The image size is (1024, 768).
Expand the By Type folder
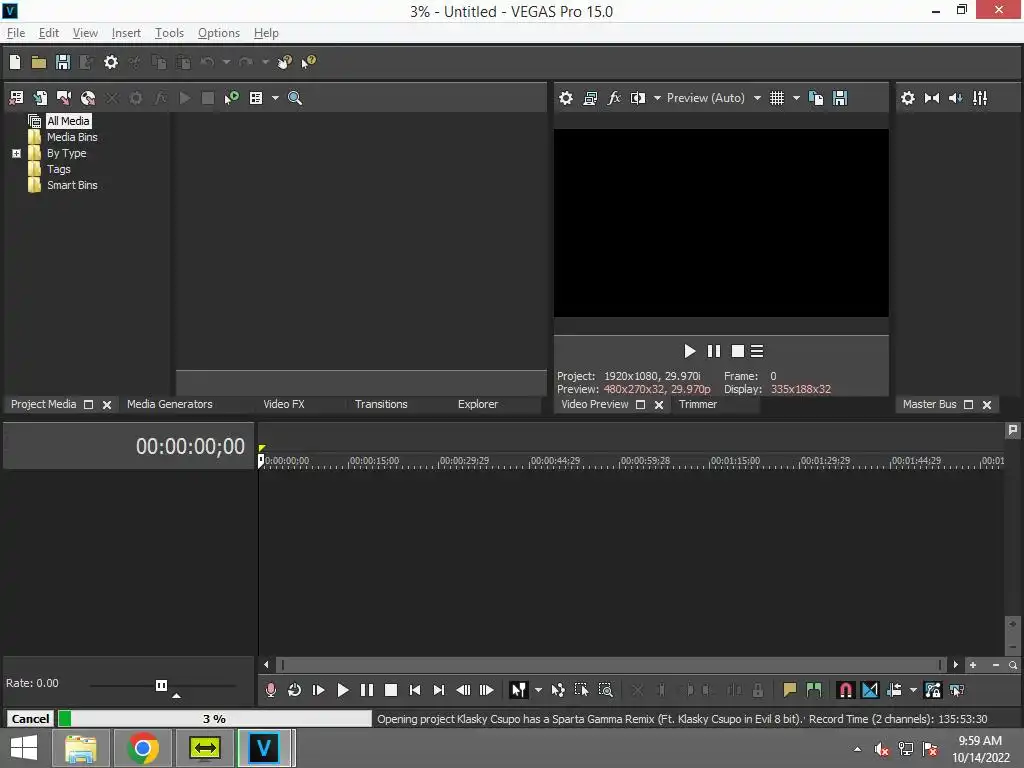16,153
